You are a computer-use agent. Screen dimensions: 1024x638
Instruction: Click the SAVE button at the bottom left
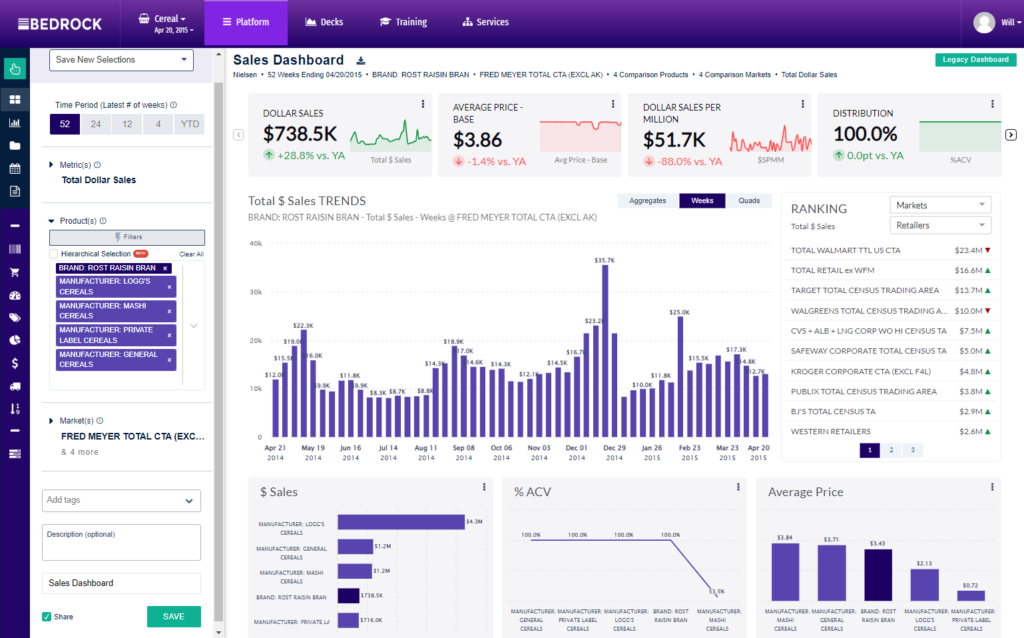(173, 617)
